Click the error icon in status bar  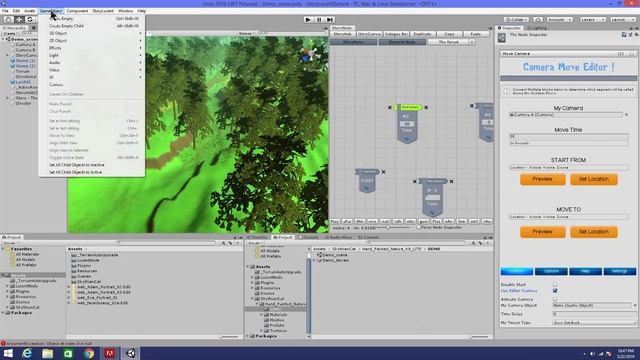[3, 344]
